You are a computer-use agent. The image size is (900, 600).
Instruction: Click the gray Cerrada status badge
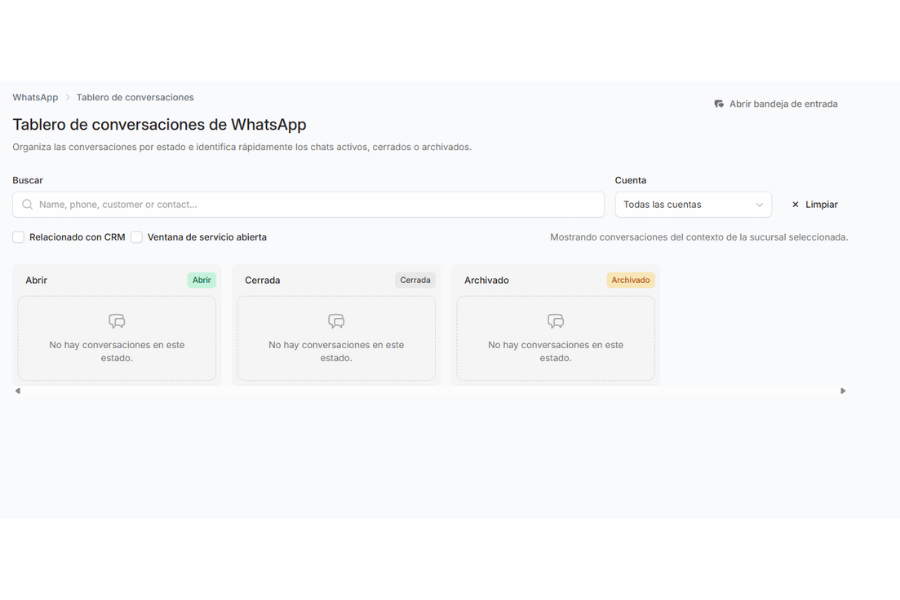[415, 280]
